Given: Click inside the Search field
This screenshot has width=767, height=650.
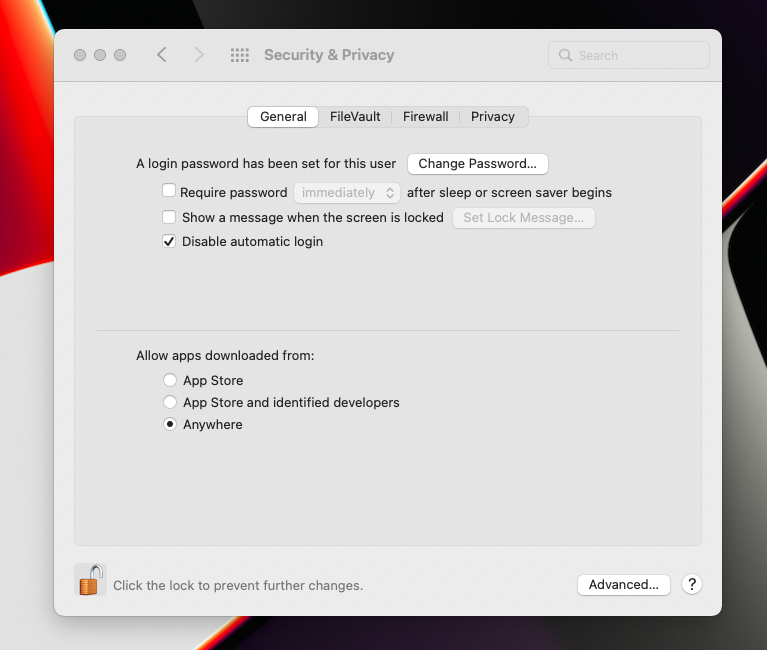Looking at the screenshot, I should 640,56.
